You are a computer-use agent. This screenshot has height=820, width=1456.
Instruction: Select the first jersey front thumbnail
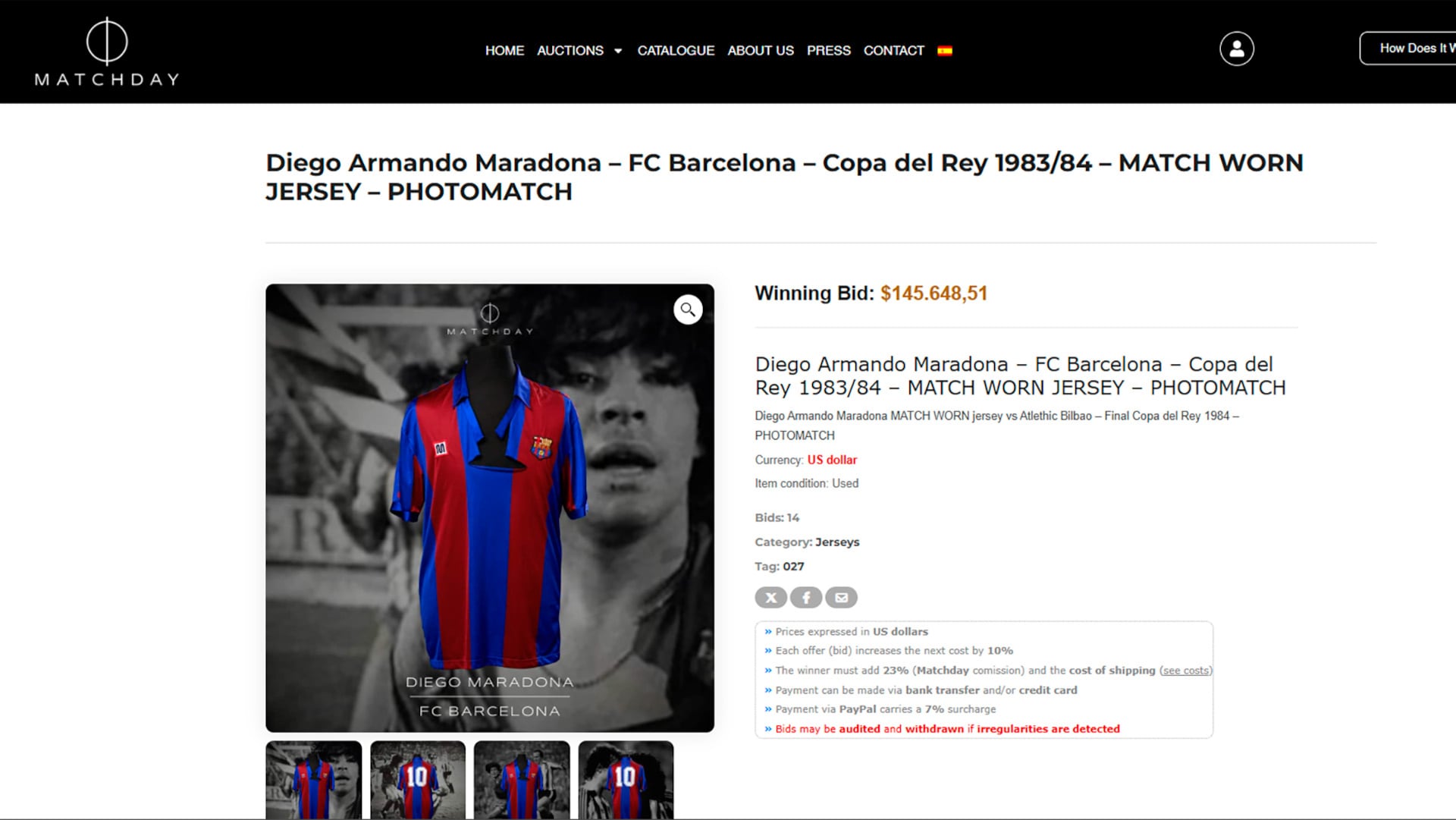click(x=313, y=779)
